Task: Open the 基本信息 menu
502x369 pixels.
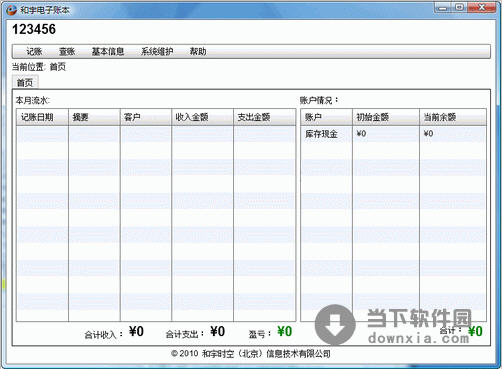Action: coord(108,52)
